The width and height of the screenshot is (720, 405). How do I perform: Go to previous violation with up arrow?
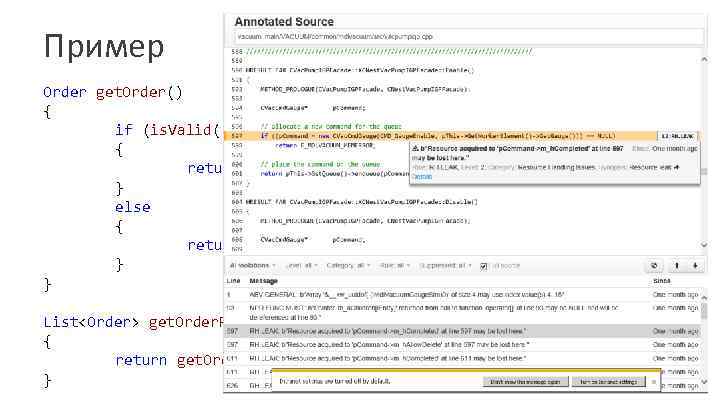676,265
